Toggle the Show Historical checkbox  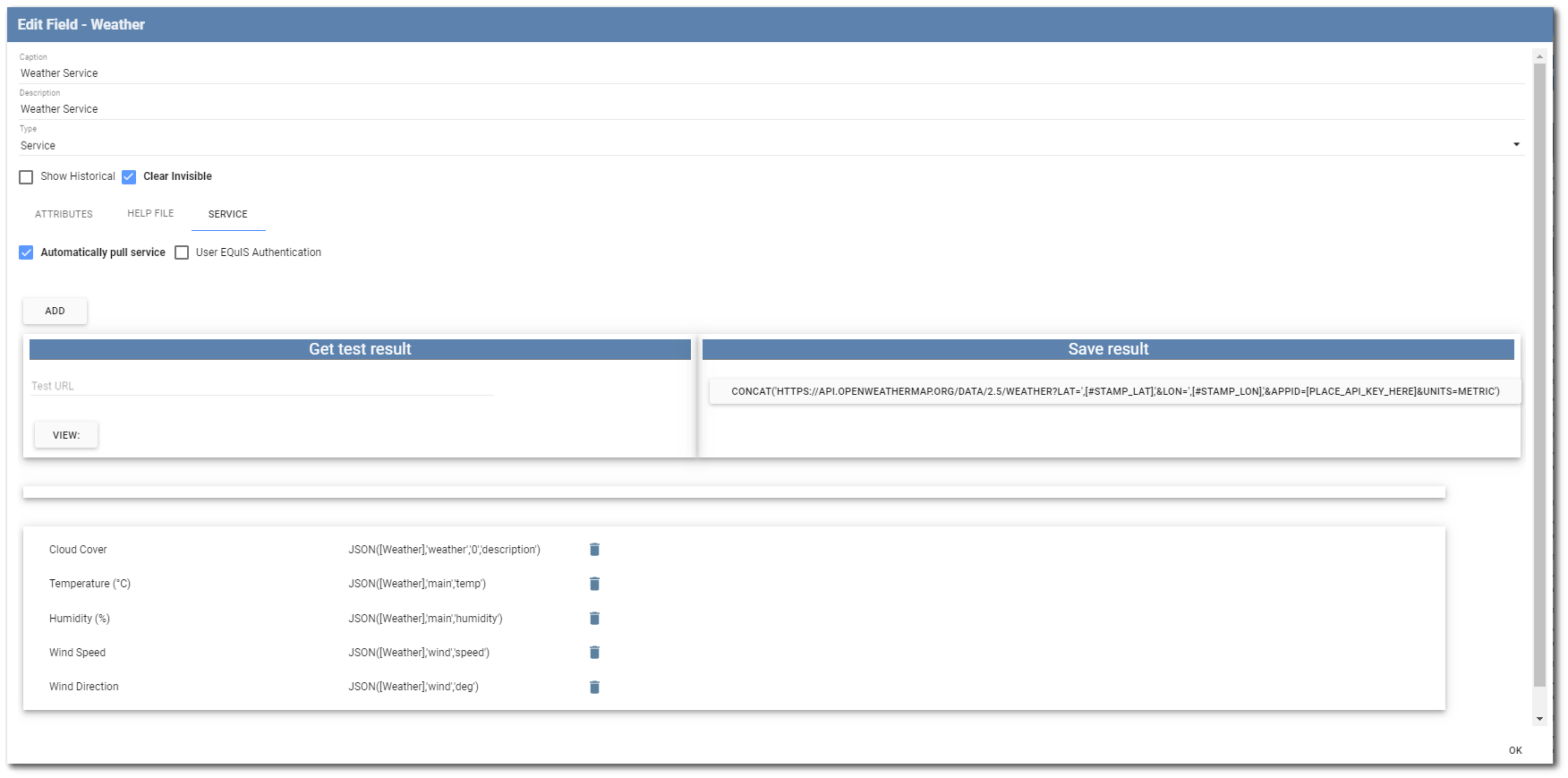coord(26,177)
